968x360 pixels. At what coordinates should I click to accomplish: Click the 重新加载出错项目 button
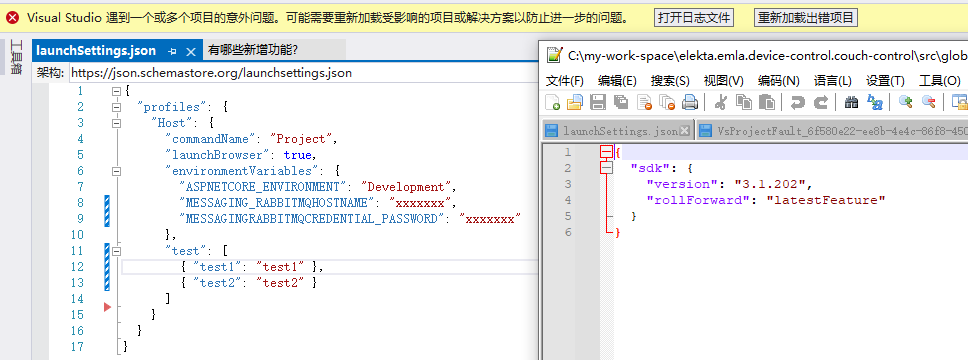(806, 18)
